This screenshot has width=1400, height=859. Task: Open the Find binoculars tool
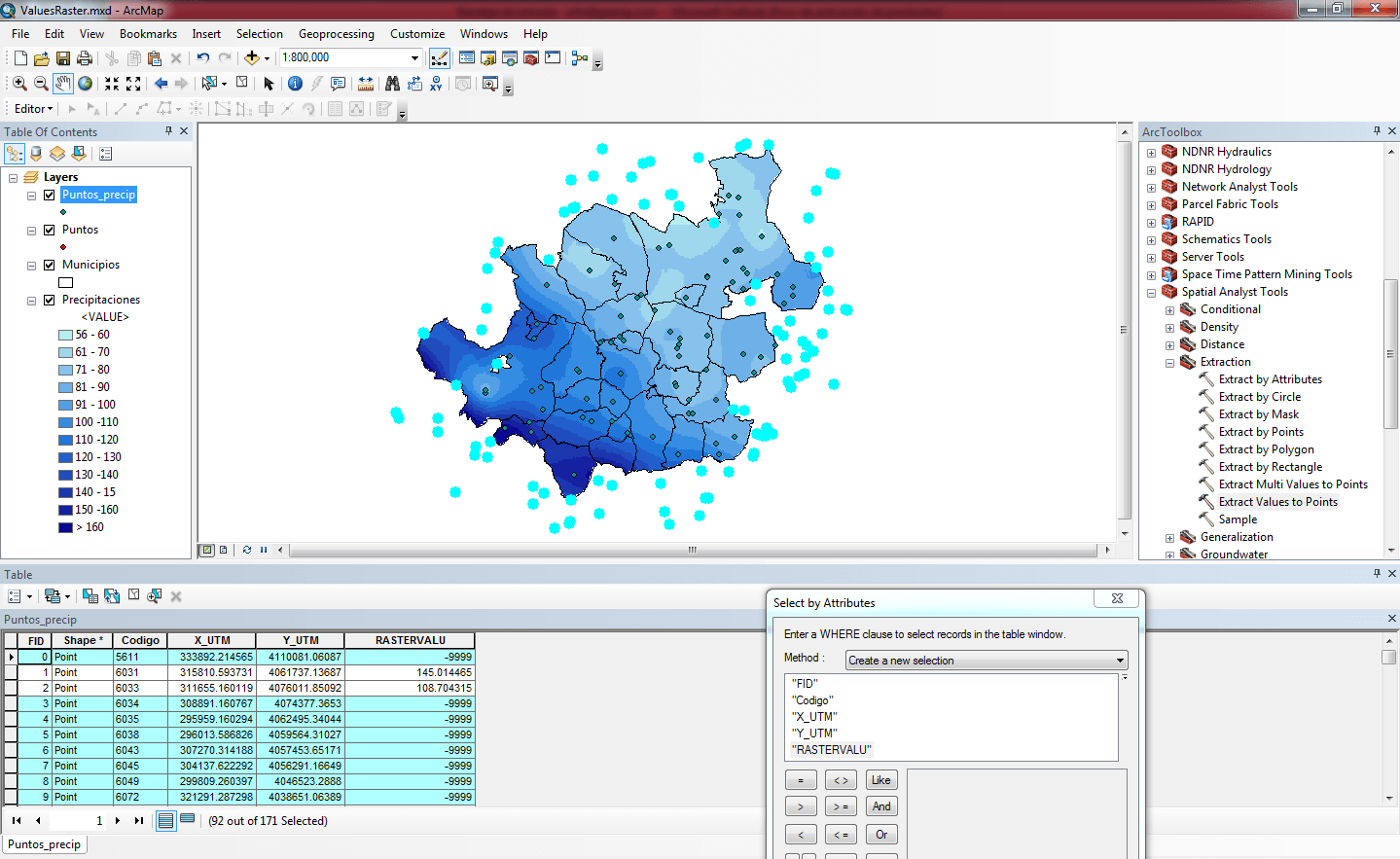pos(392,84)
